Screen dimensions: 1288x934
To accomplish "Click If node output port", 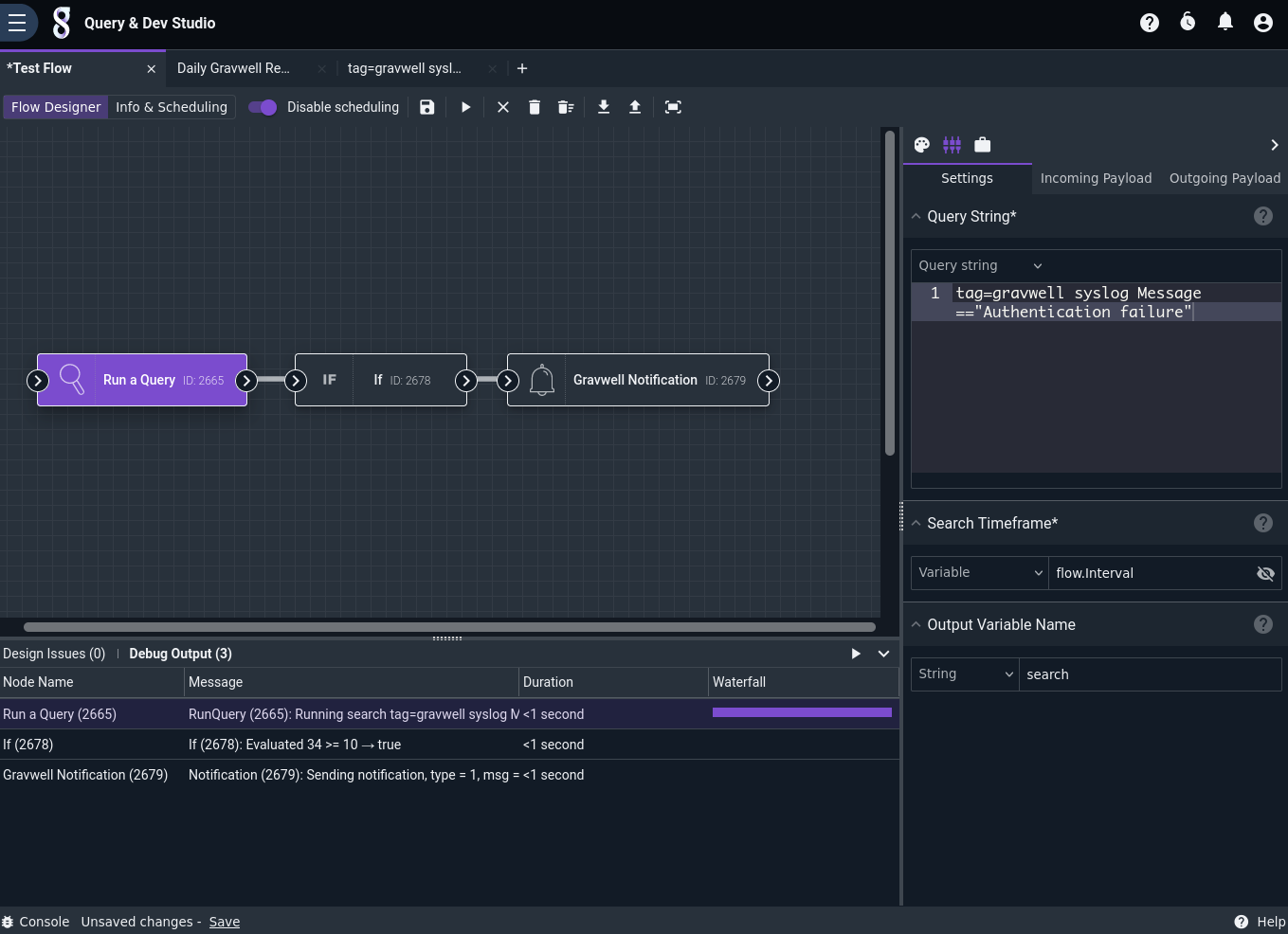I will coord(465,381).
